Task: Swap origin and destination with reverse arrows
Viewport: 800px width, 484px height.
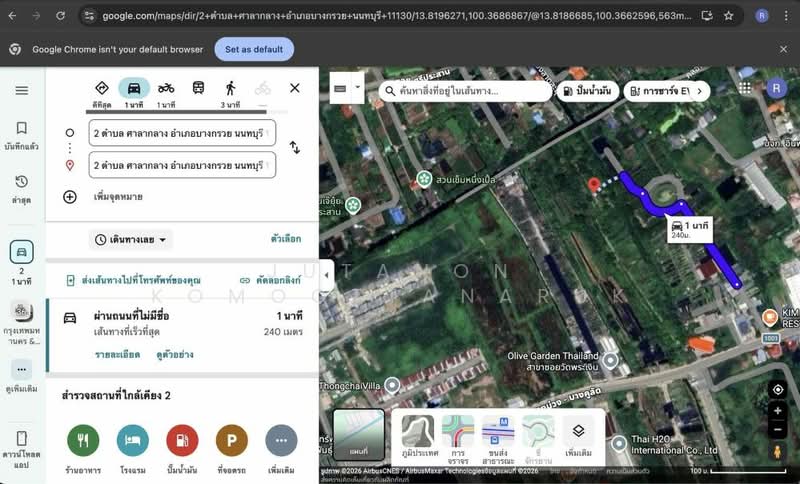Action: coord(295,148)
